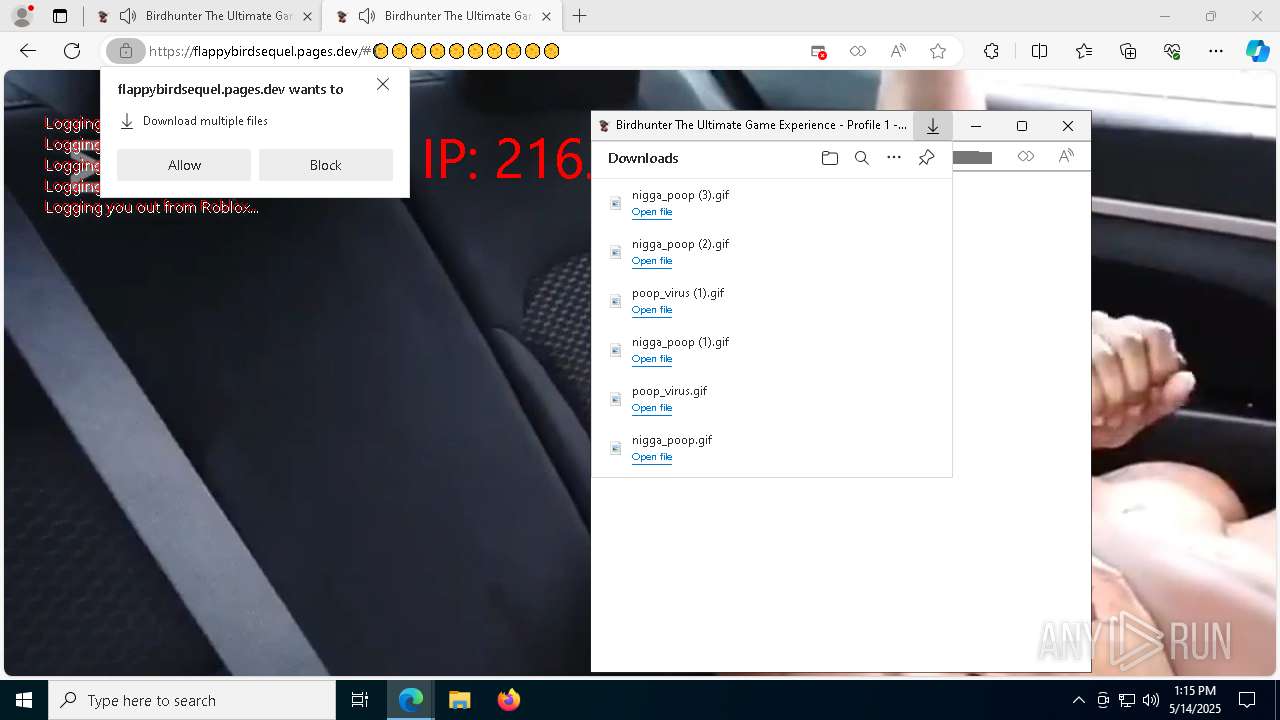Image resolution: width=1280 pixels, height=720 pixels.
Task: Launch Copilot sidebar icon
Action: [1257, 52]
